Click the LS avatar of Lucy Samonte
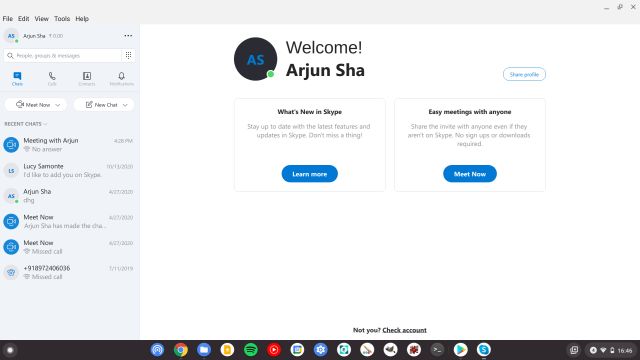 tap(11, 171)
